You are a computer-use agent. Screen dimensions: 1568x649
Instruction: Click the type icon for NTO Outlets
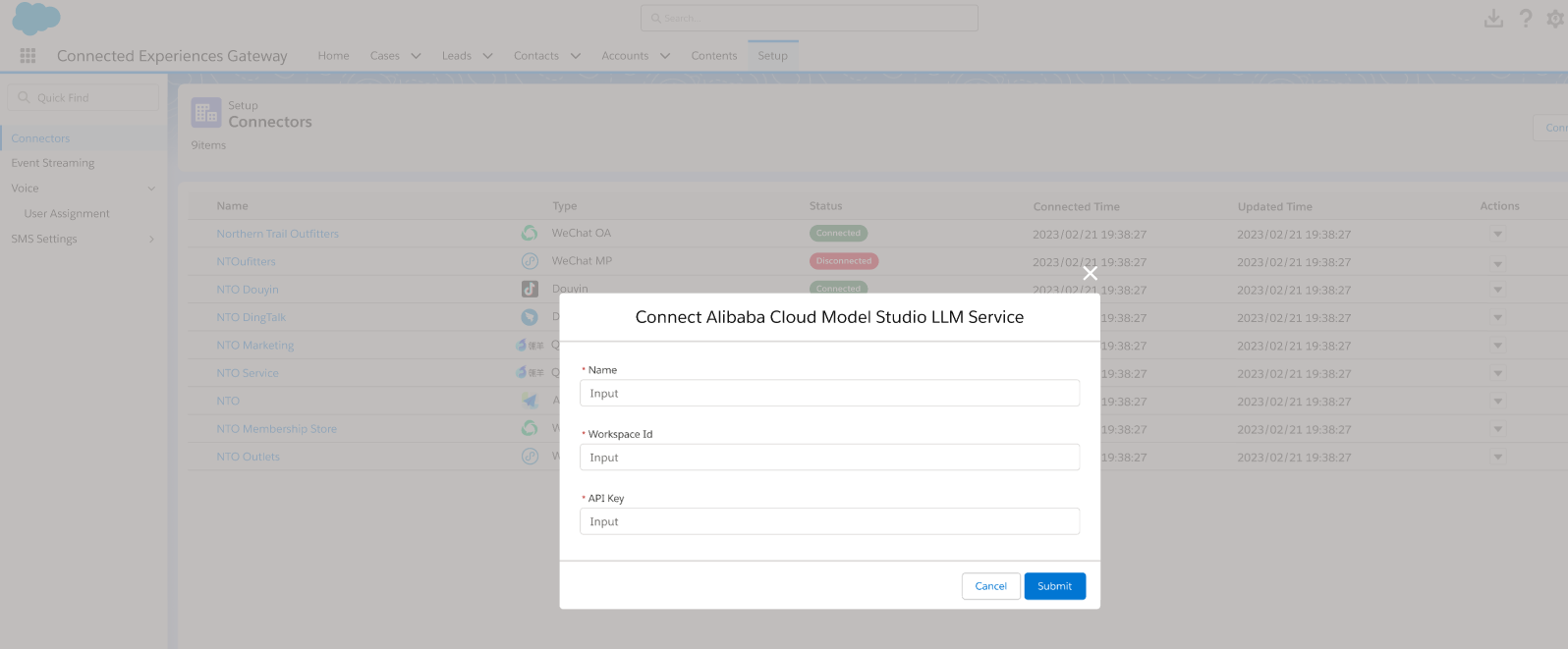pos(530,457)
